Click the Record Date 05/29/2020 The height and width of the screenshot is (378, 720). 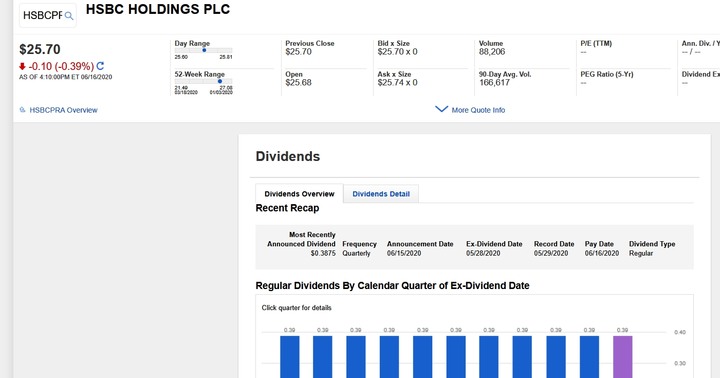(551, 253)
